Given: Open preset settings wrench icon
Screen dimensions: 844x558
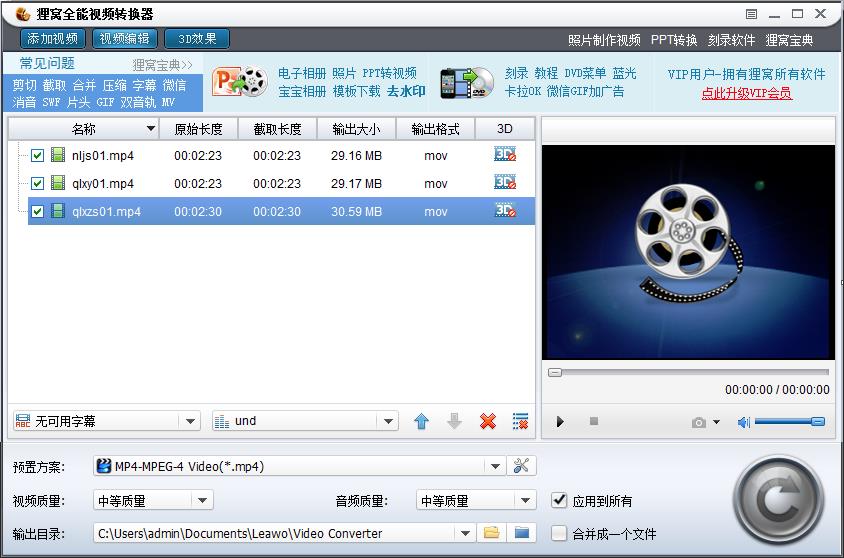Looking at the screenshot, I should pyautogui.click(x=522, y=466).
